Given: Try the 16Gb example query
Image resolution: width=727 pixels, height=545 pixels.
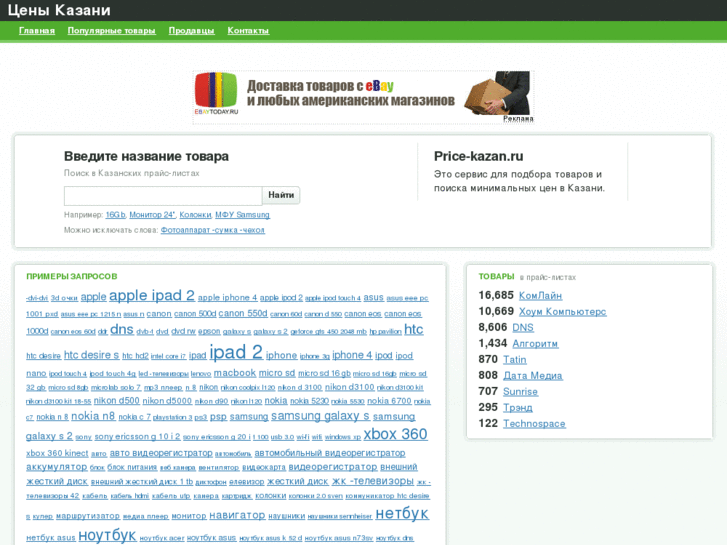Looking at the screenshot, I should click(x=115, y=215).
